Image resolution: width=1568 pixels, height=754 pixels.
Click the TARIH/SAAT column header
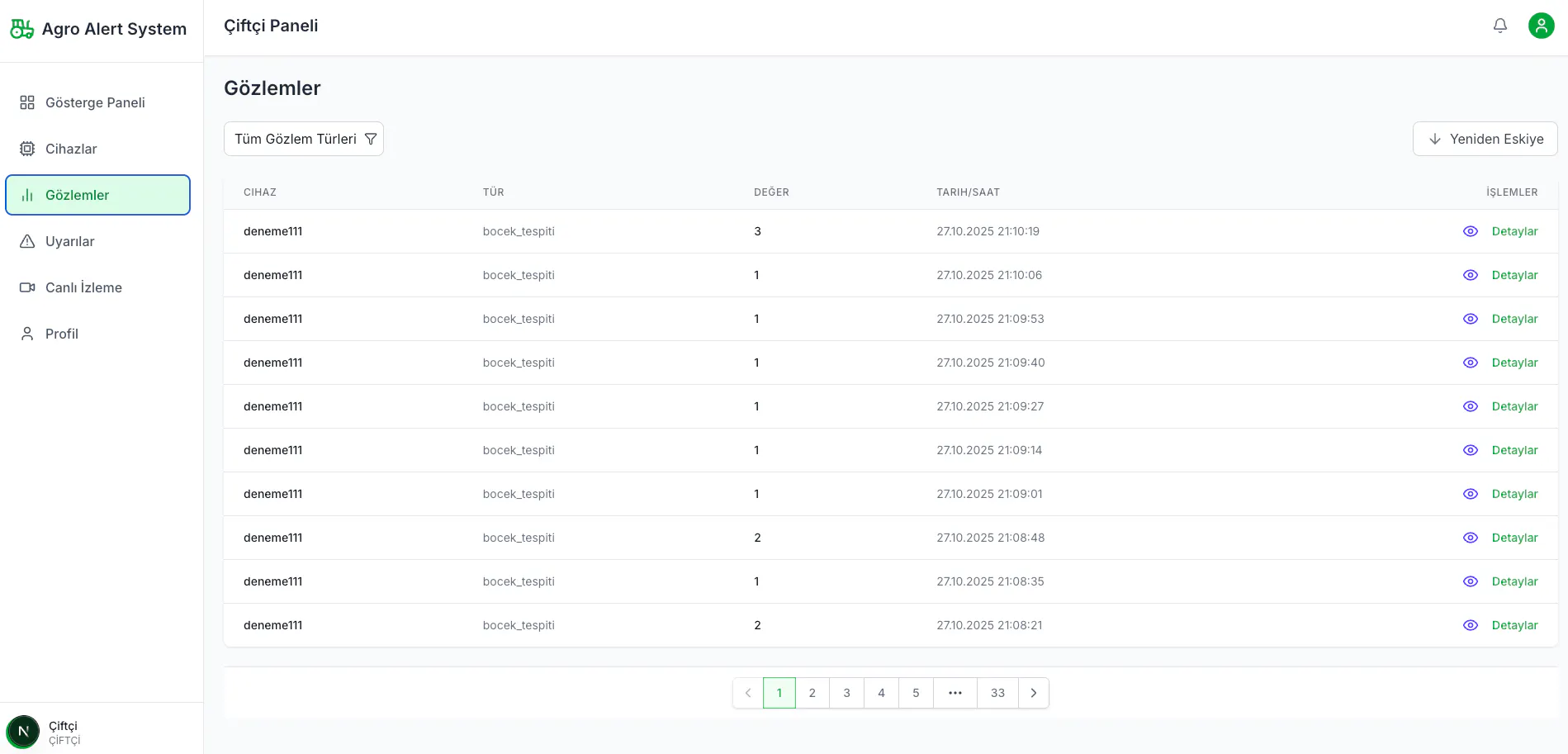tap(968, 192)
